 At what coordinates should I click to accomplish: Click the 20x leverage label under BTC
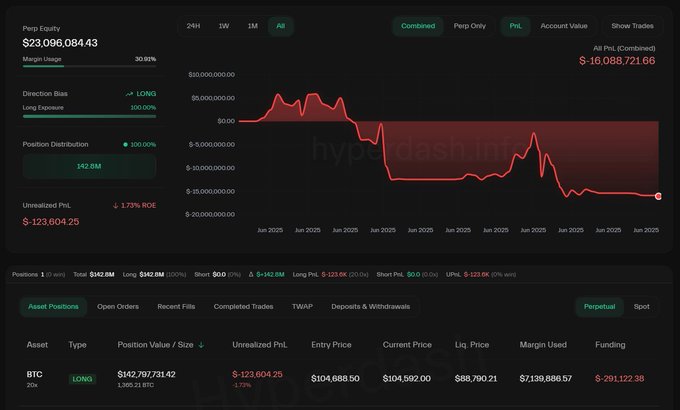coord(32,385)
